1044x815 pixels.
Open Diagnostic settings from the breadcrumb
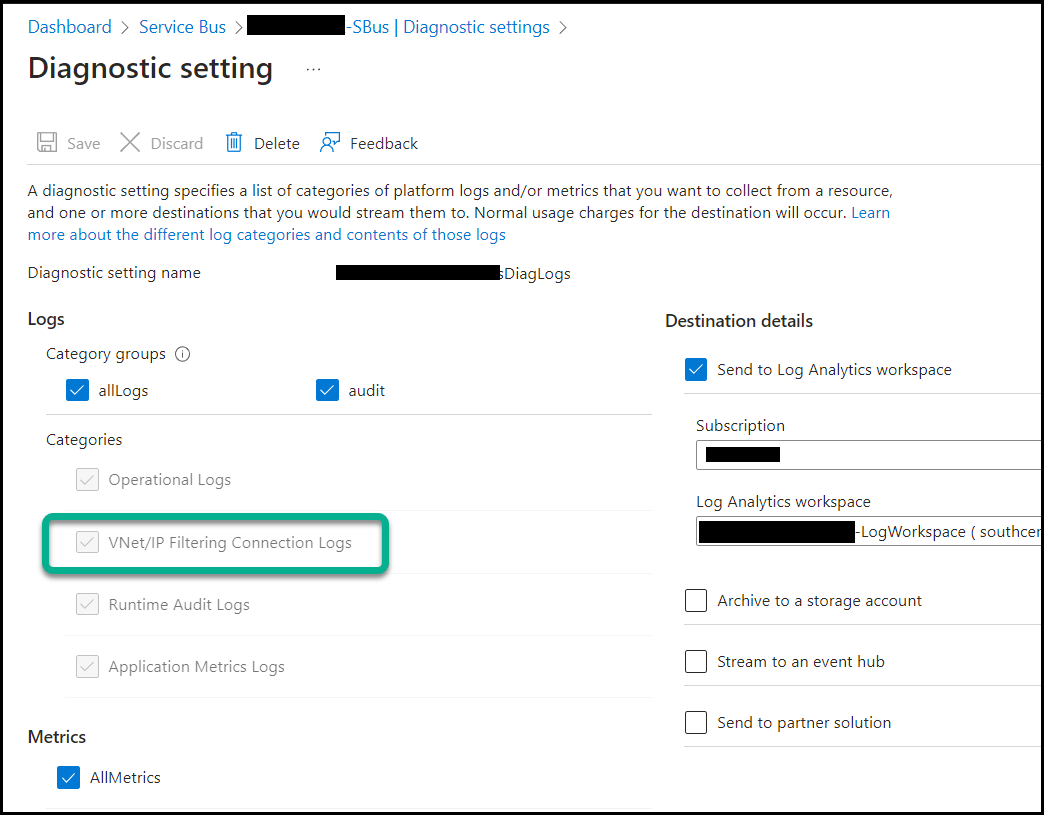pos(476,27)
